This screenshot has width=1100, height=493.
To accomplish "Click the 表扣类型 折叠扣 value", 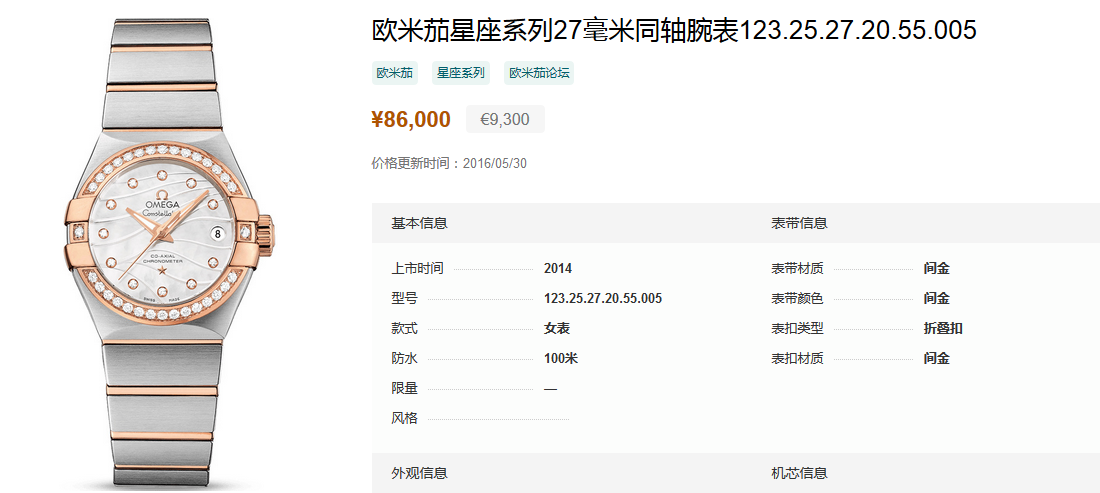I will click(x=944, y=329).
